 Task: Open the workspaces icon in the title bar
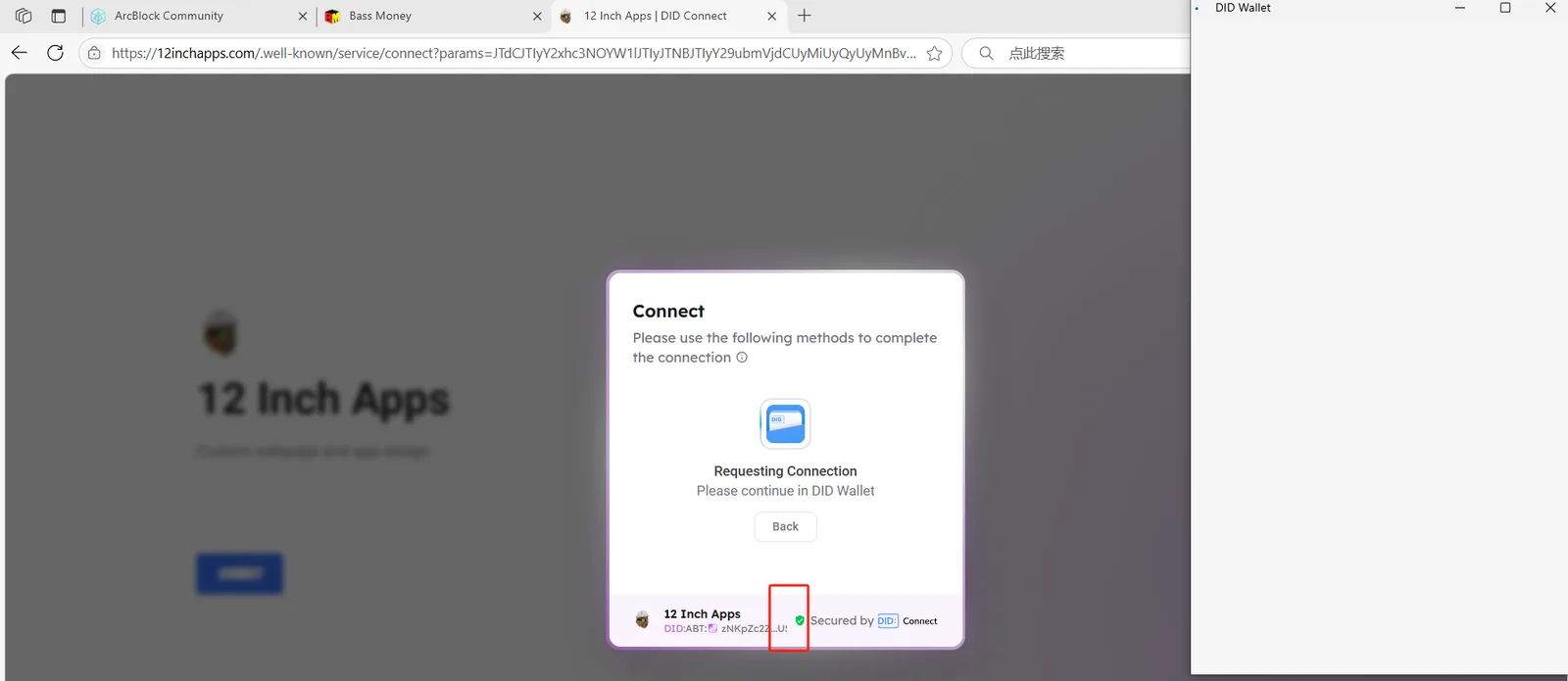(24, 16)
